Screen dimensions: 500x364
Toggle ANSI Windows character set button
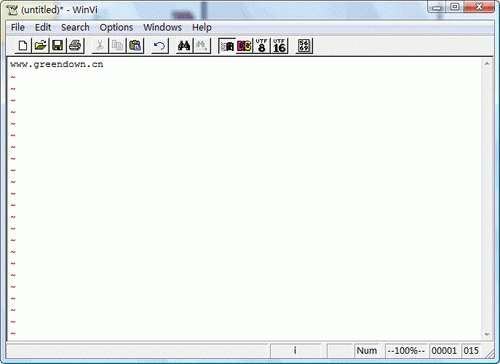click(x=227, y=46)
